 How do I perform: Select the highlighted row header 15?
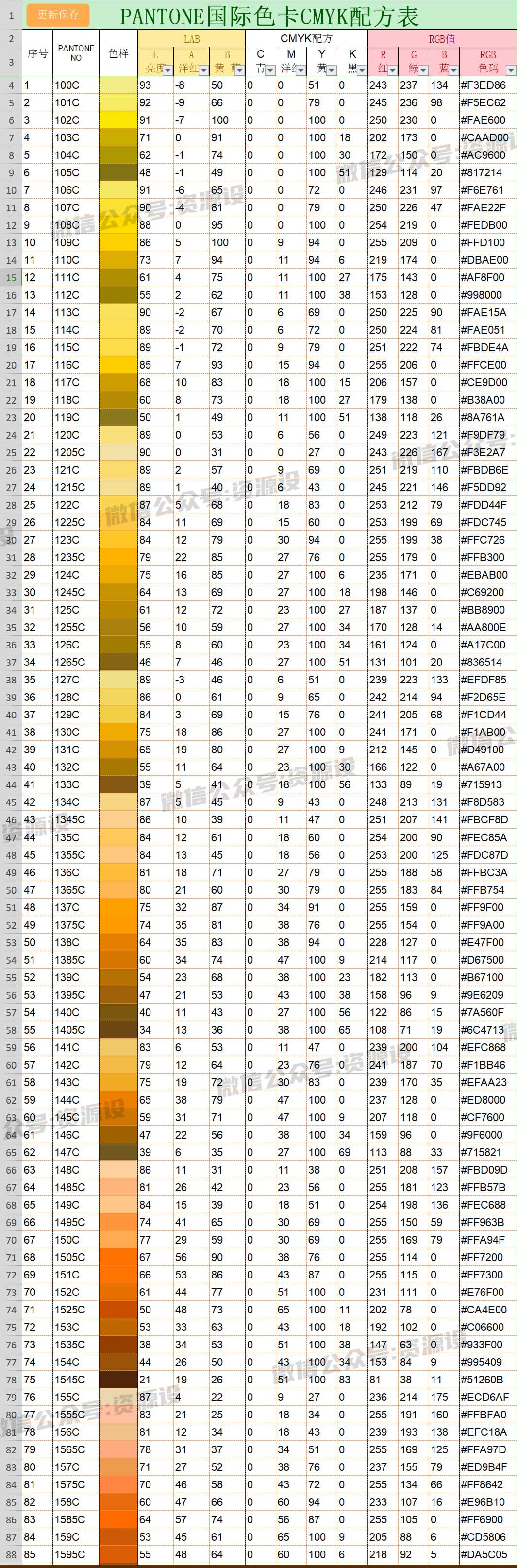(x=11, y=277)
